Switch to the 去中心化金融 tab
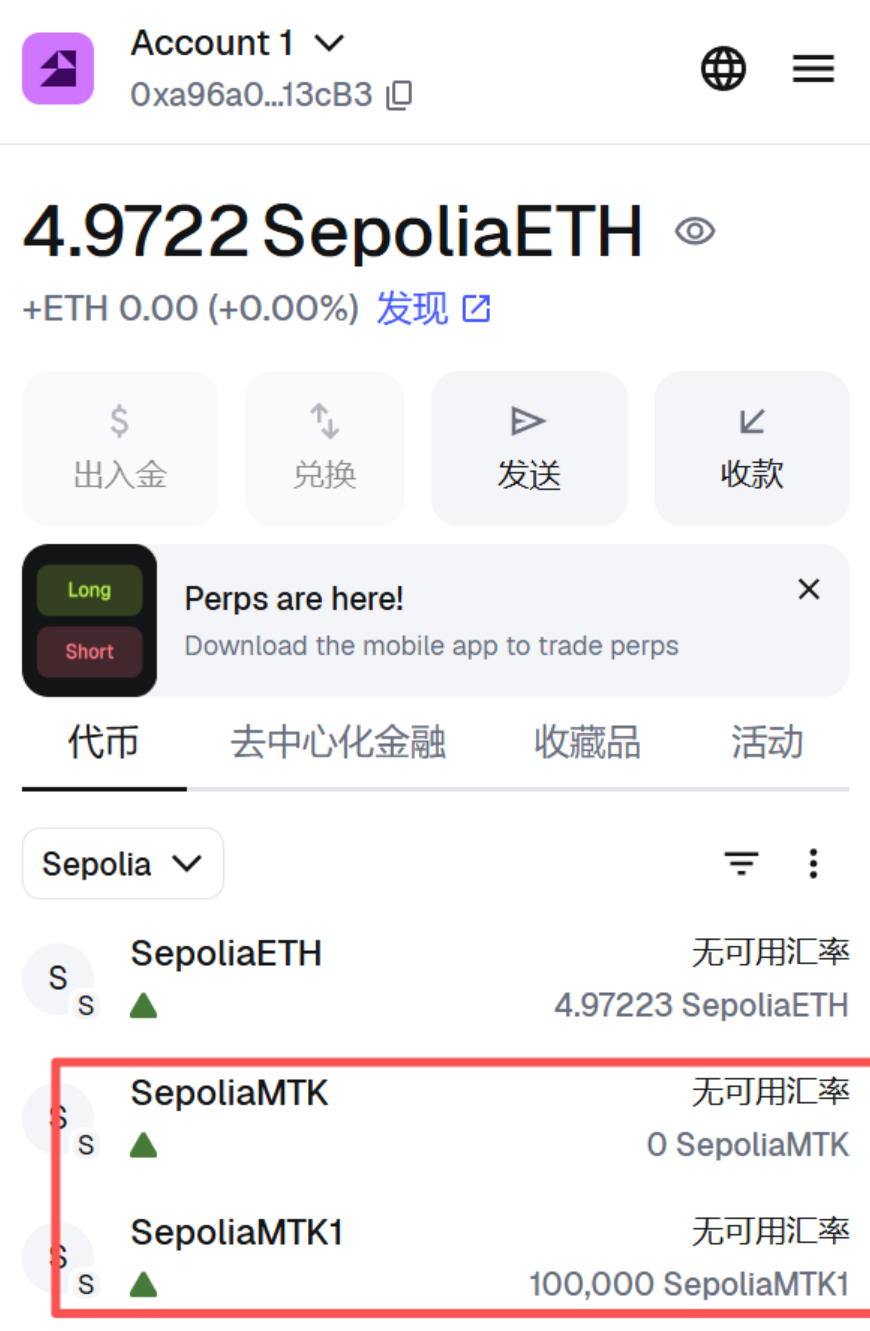This screenshot has height=1331, width=870. pyautogui.click(x=338, y=743)
